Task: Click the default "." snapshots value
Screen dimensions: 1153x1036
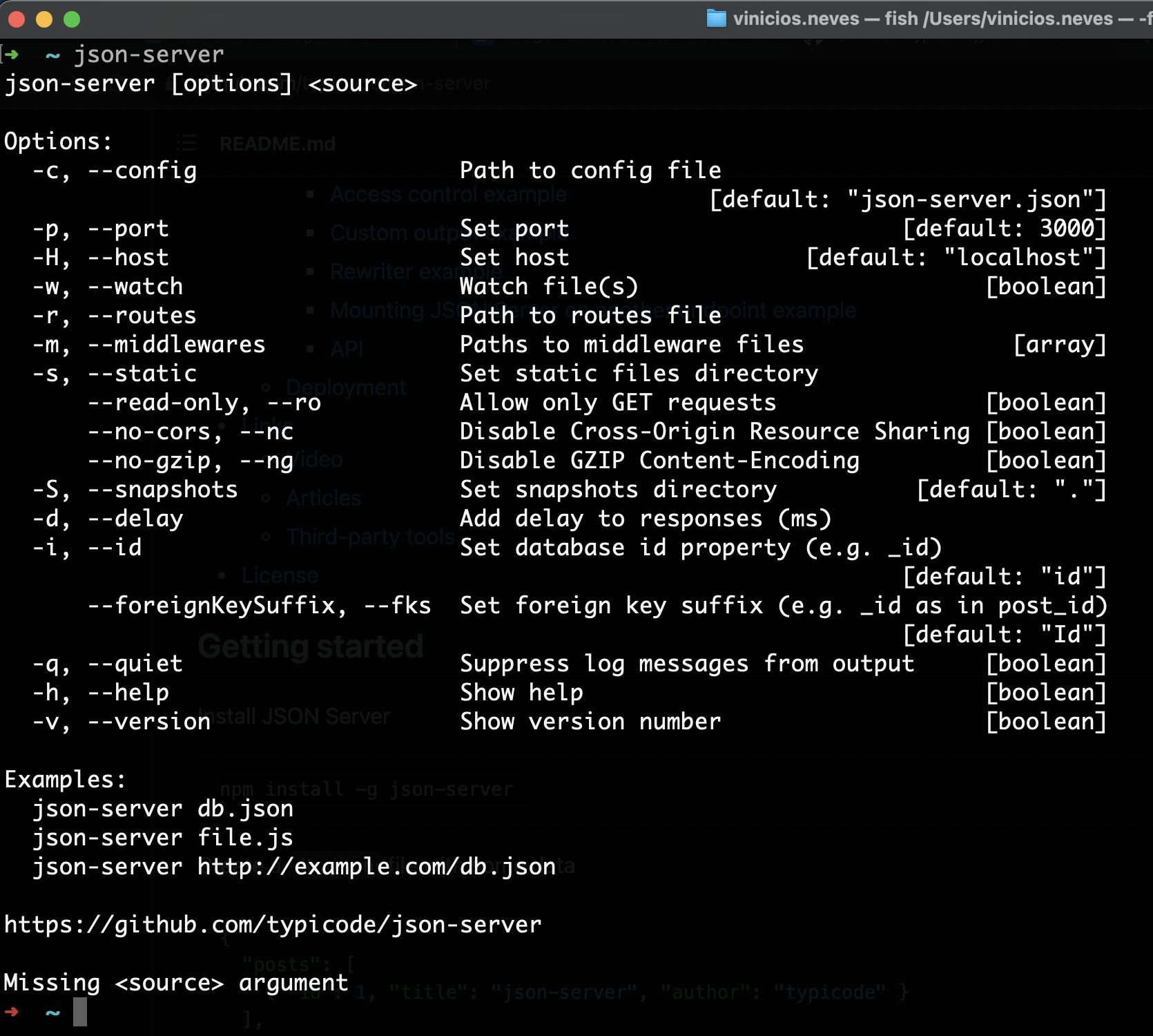Action: (1012, 490)
